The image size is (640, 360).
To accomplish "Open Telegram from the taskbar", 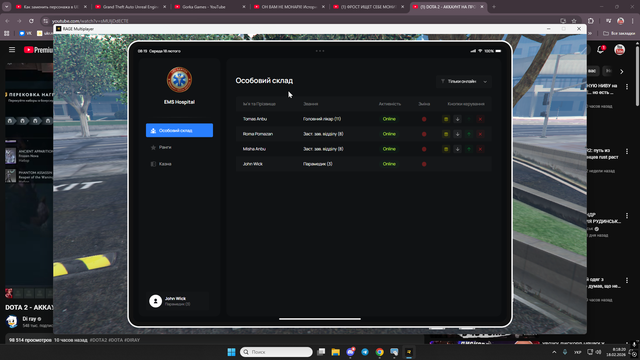I will click(x=365, y=352).
